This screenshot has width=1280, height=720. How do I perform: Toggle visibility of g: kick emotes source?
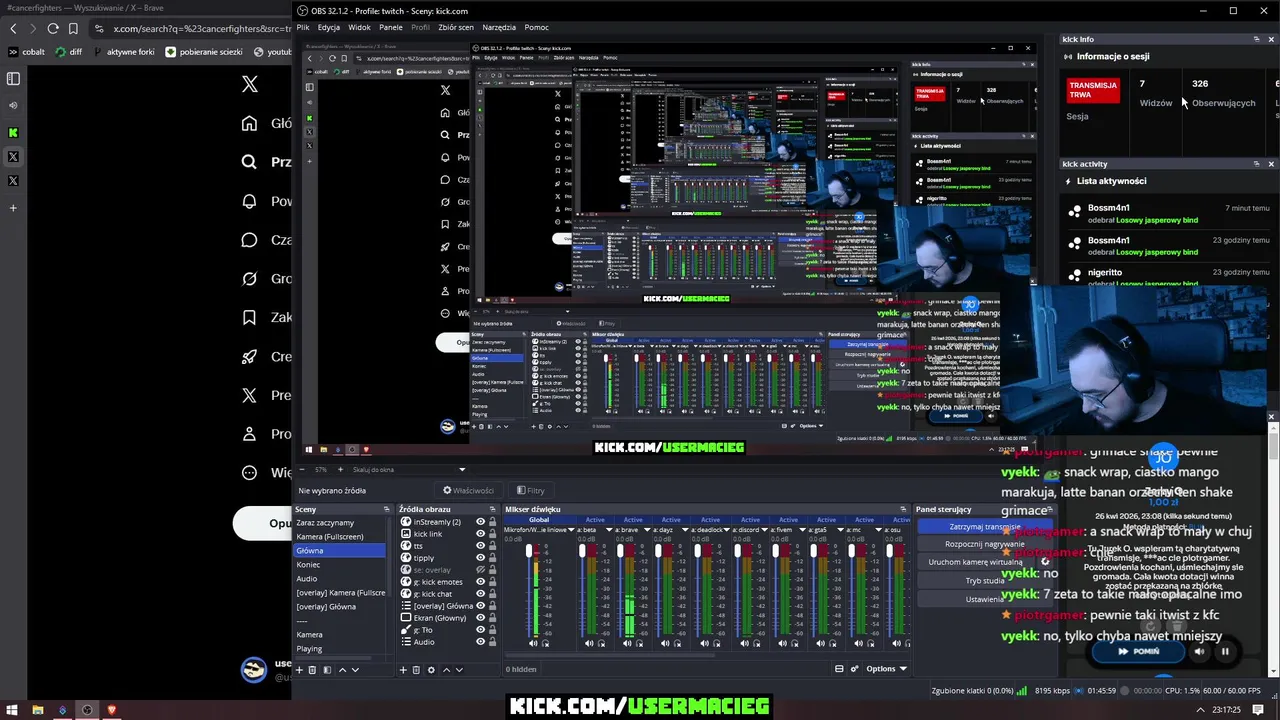tap(480, 582)
